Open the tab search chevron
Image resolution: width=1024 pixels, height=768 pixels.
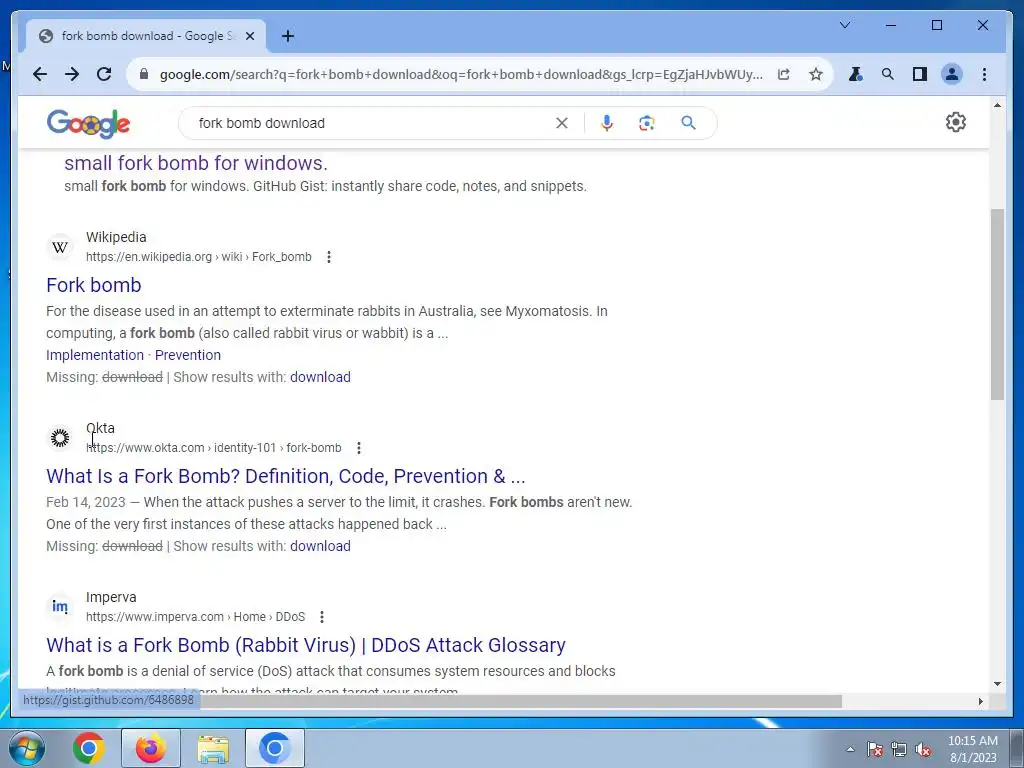click(x=844, y=25)
